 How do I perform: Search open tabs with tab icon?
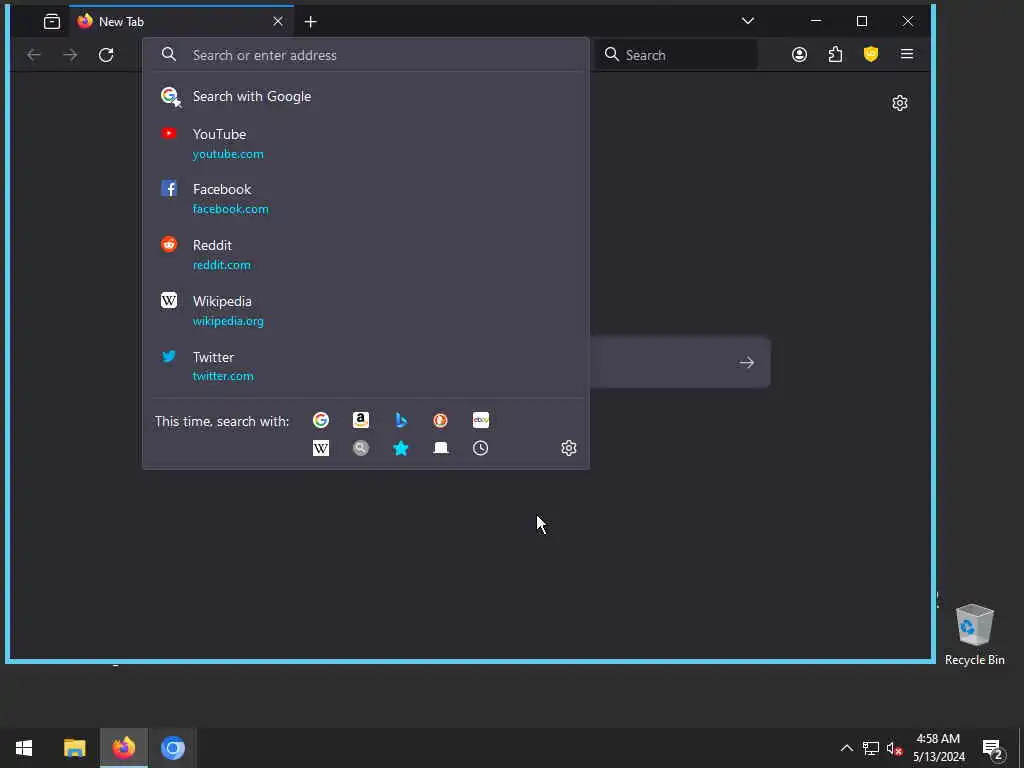(441, 448)
